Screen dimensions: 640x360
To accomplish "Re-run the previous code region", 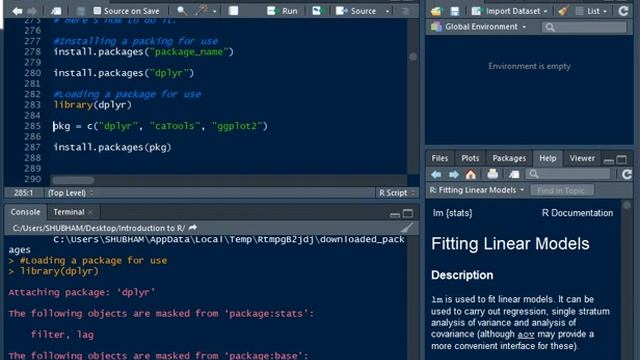I will point(317,11).
